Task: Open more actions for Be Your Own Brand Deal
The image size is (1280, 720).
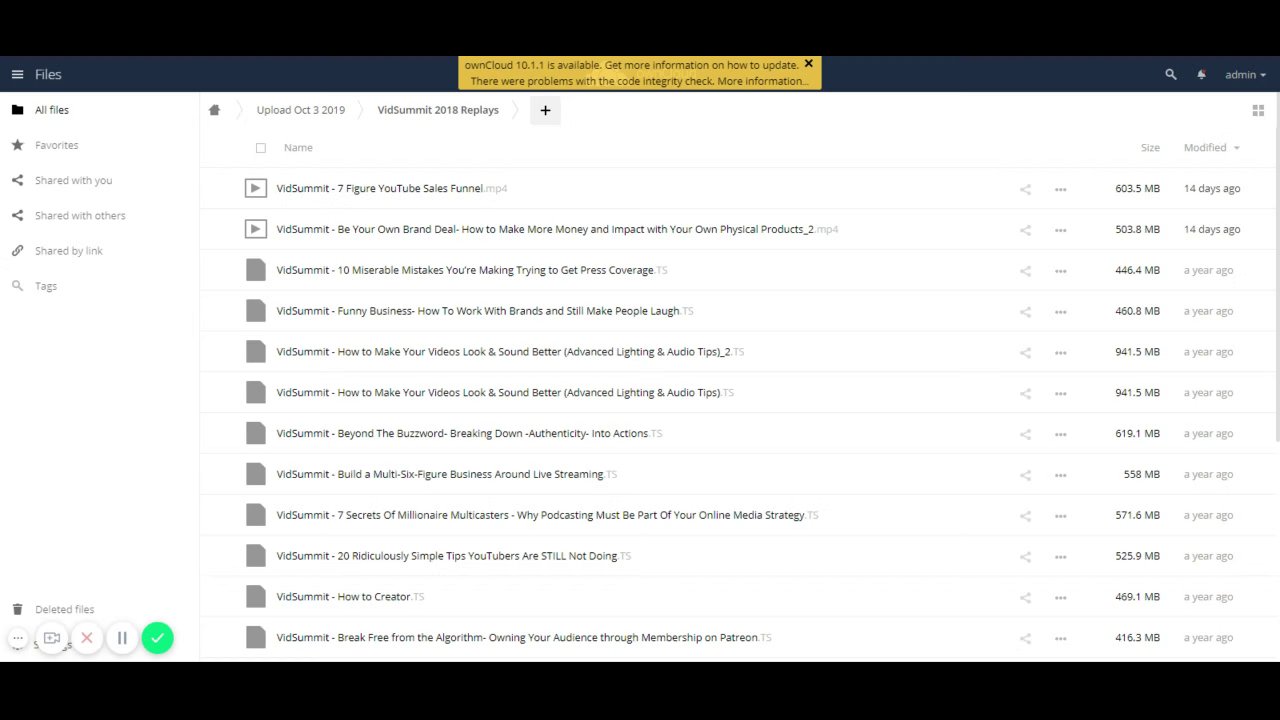Action: (1060, 230)
